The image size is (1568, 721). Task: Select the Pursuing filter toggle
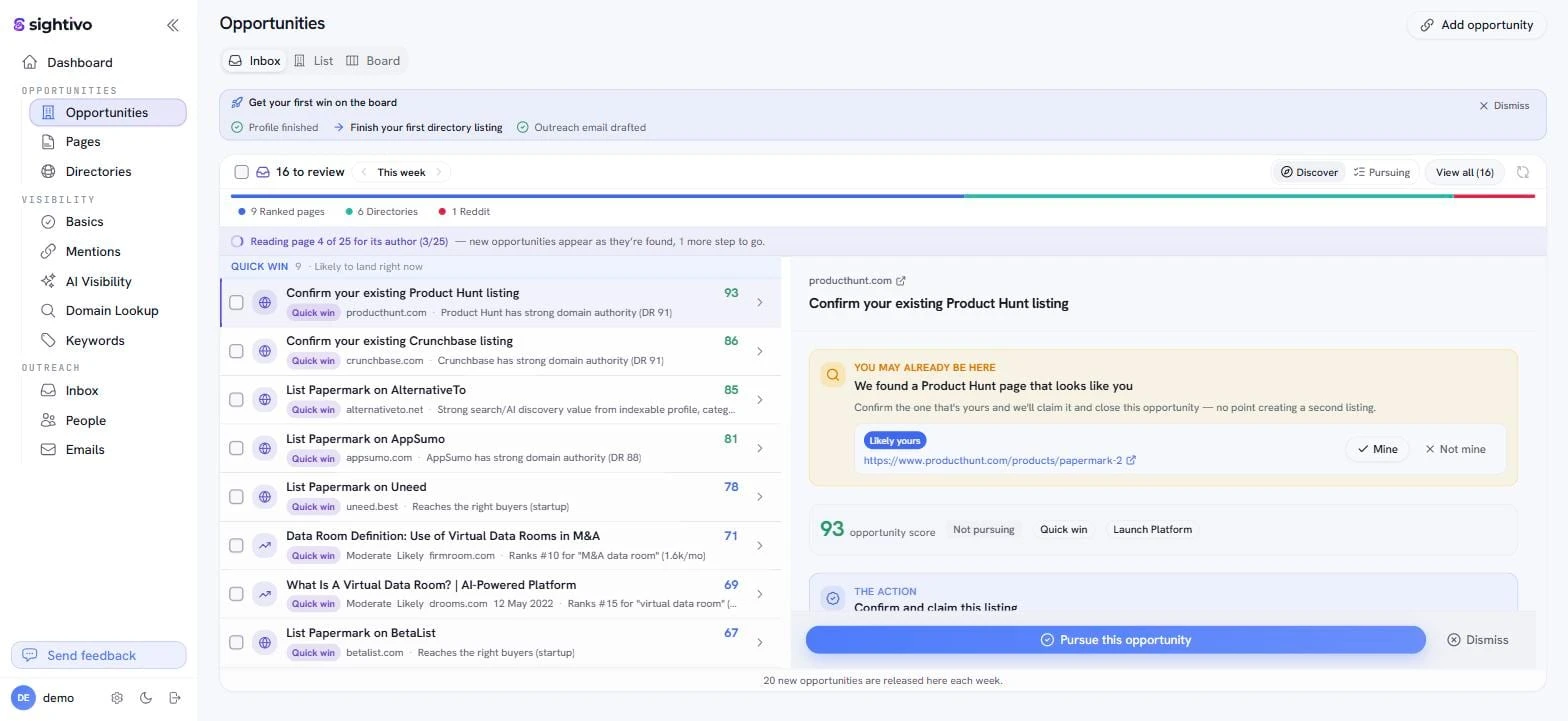(1381, 172)
